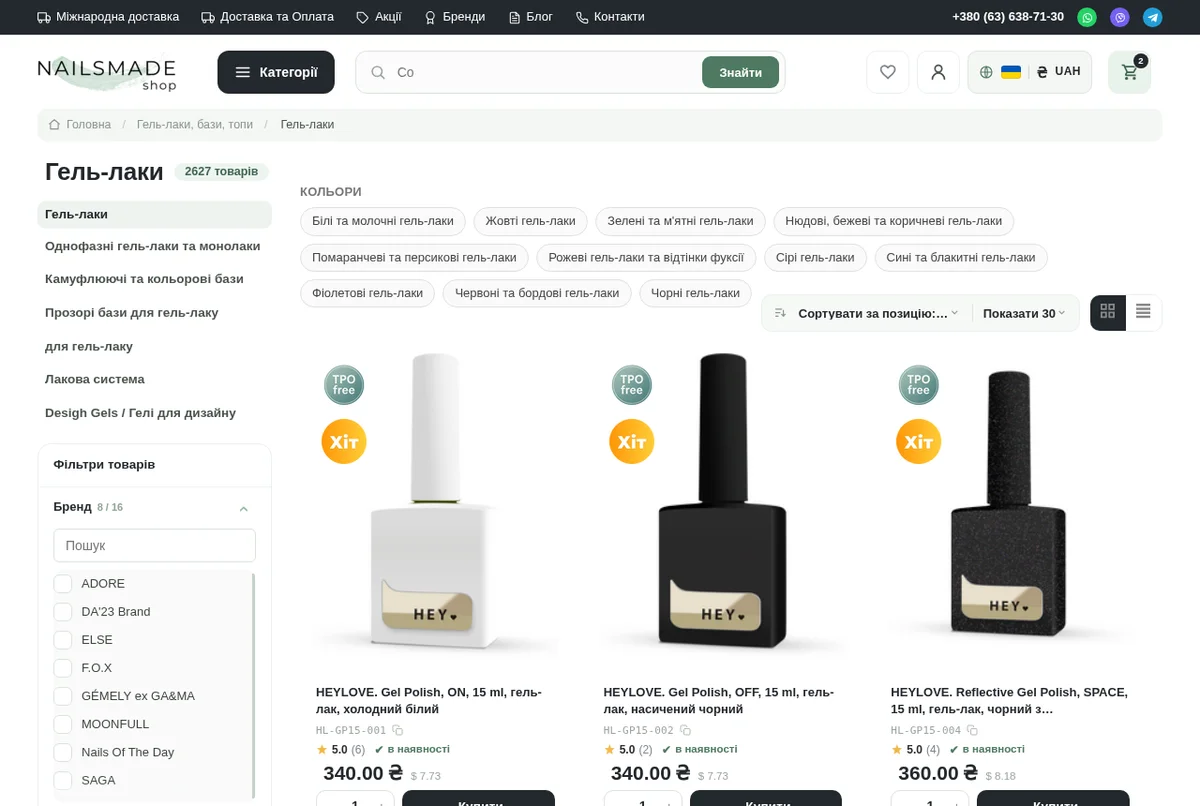Open Міжнародна доставка page
1200x806 pixels.
pos(108,17)
